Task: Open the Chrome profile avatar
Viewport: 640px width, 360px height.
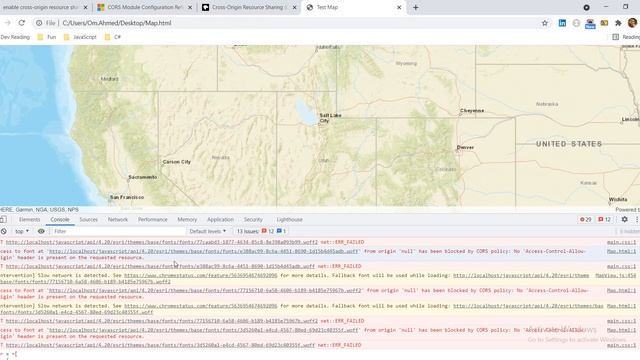Action: (x=632, y=23)
